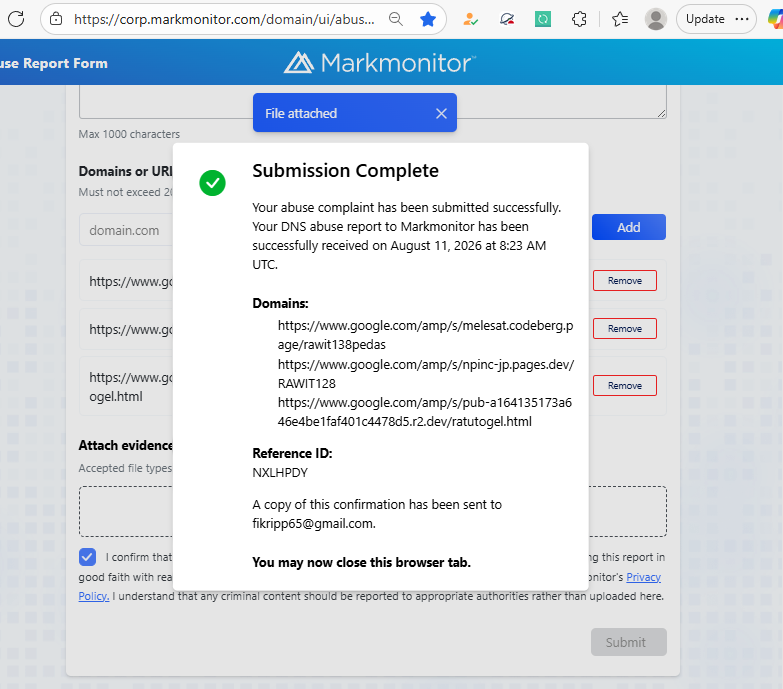Open the three-dot browser menu
Viewport: 783px width, 689px height.
[x=742, y=19]
